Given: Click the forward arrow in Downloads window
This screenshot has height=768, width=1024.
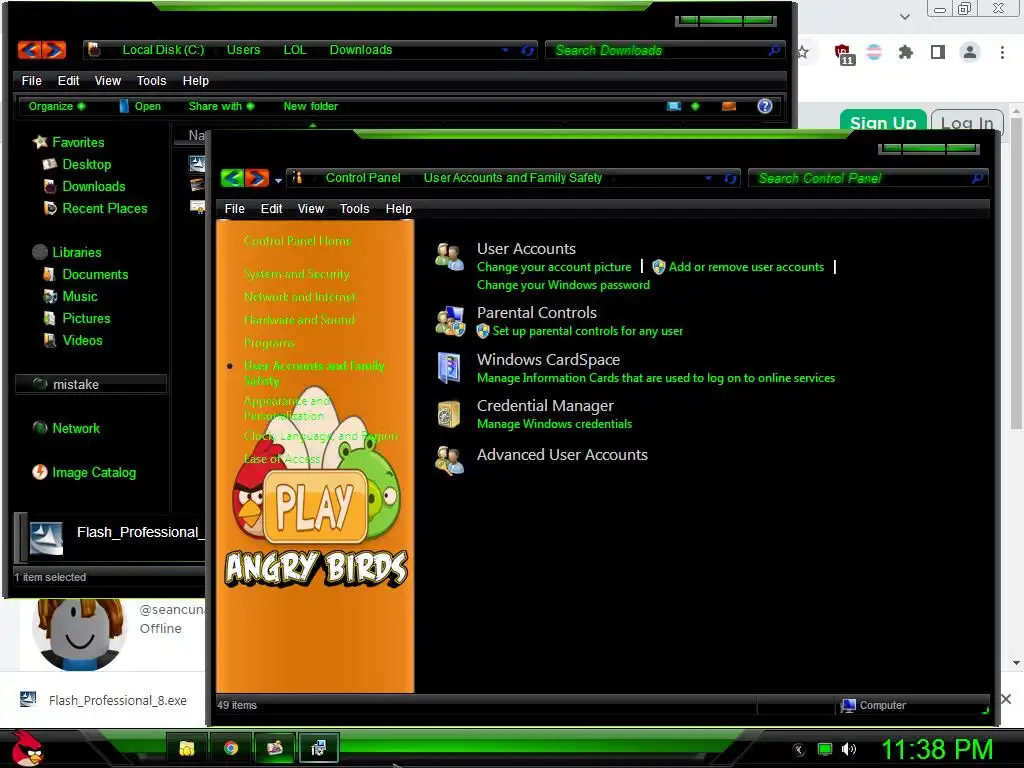Looking at the screenshot, I should pos(54,50).
